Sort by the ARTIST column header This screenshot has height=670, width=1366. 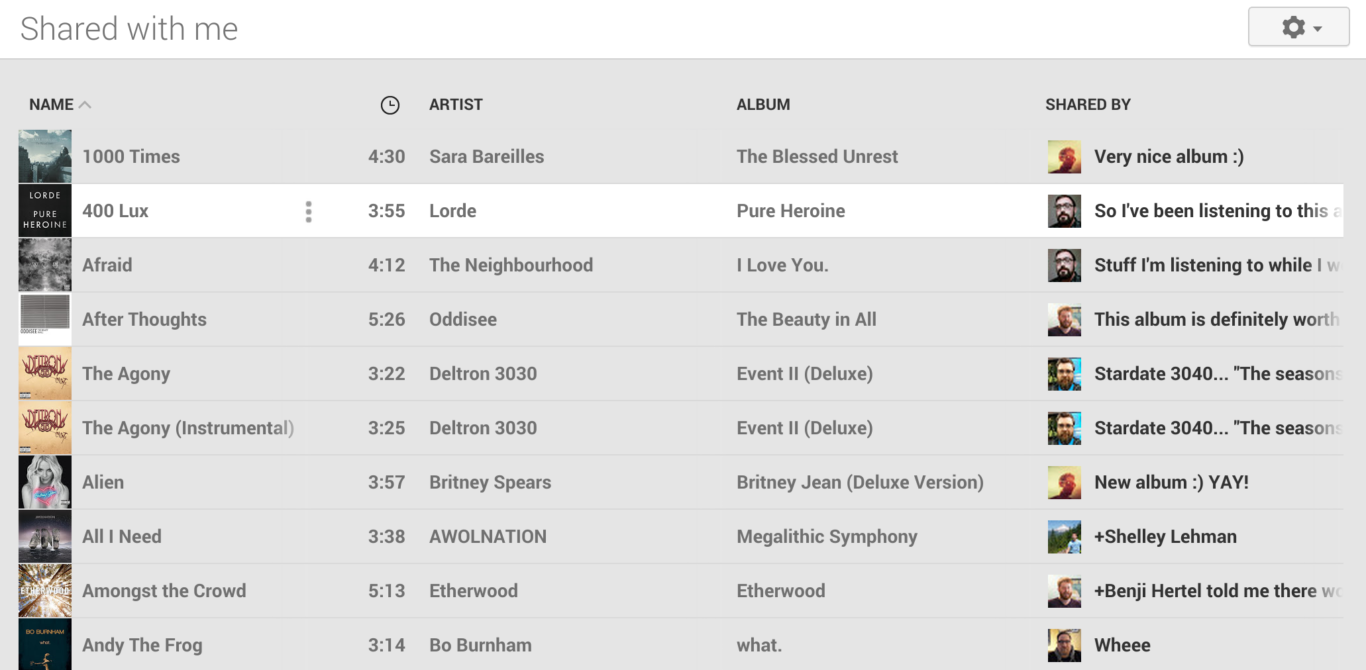(x=456, y=105)
